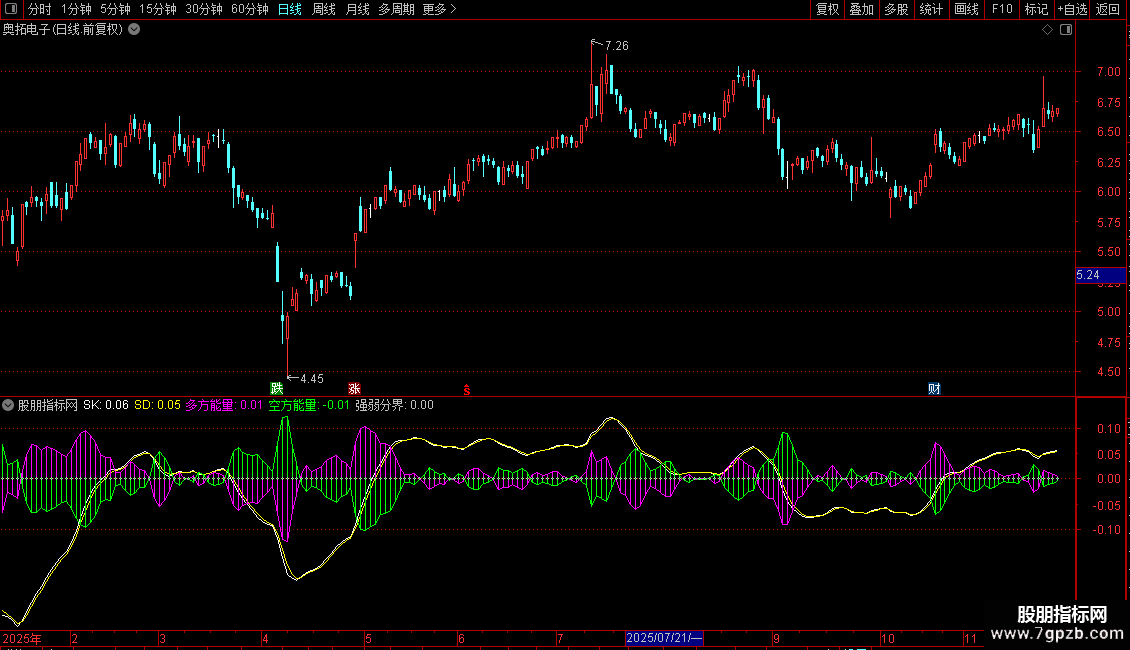1130x650 pixels.
Task: Click the panel layout icon at top-left
Action: coord(11,9)
